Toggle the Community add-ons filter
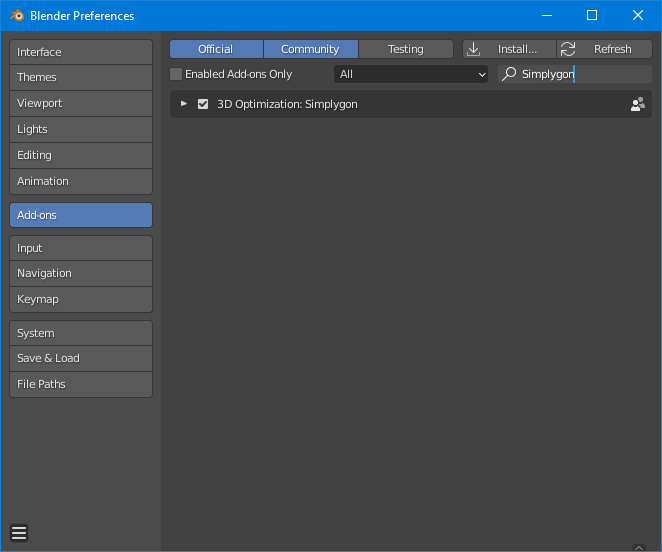 (311, 49)
